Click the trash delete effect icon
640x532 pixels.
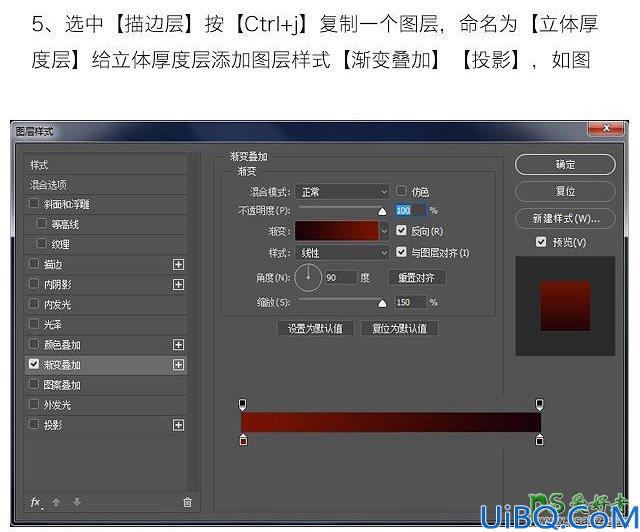[x=187, y=502]
